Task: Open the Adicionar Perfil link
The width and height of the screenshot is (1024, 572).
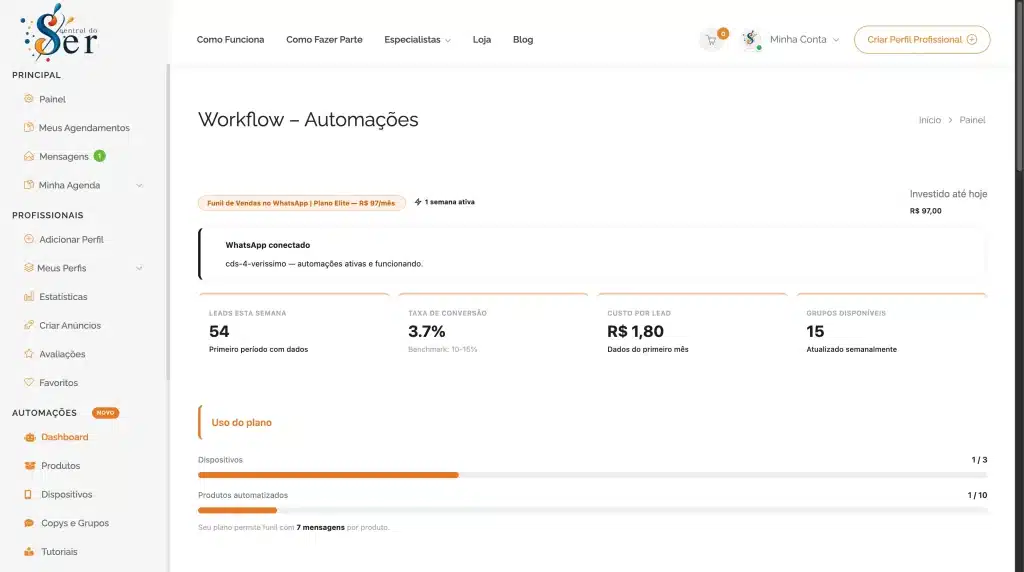Action: pos(71,240)
